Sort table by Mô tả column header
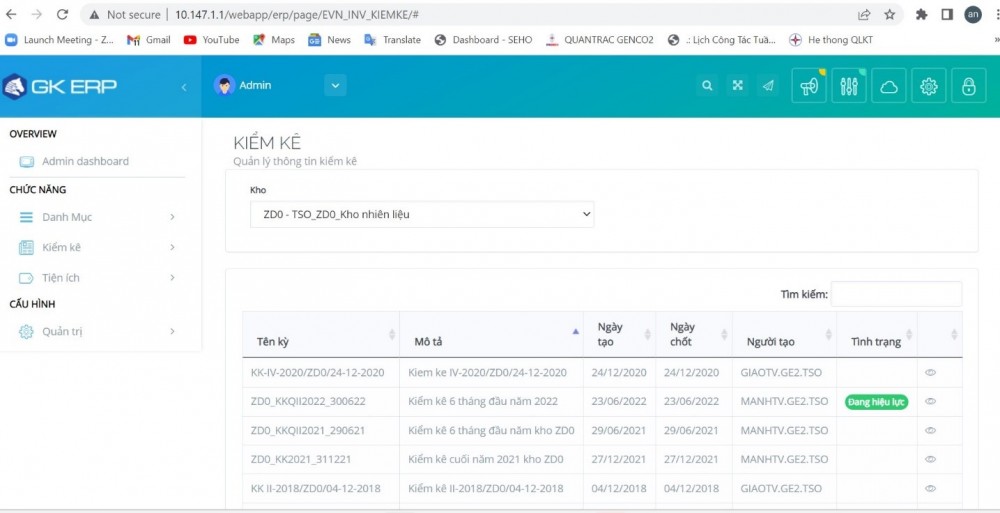The height and width of the screenshot is (513, 1000). (490, 340)
